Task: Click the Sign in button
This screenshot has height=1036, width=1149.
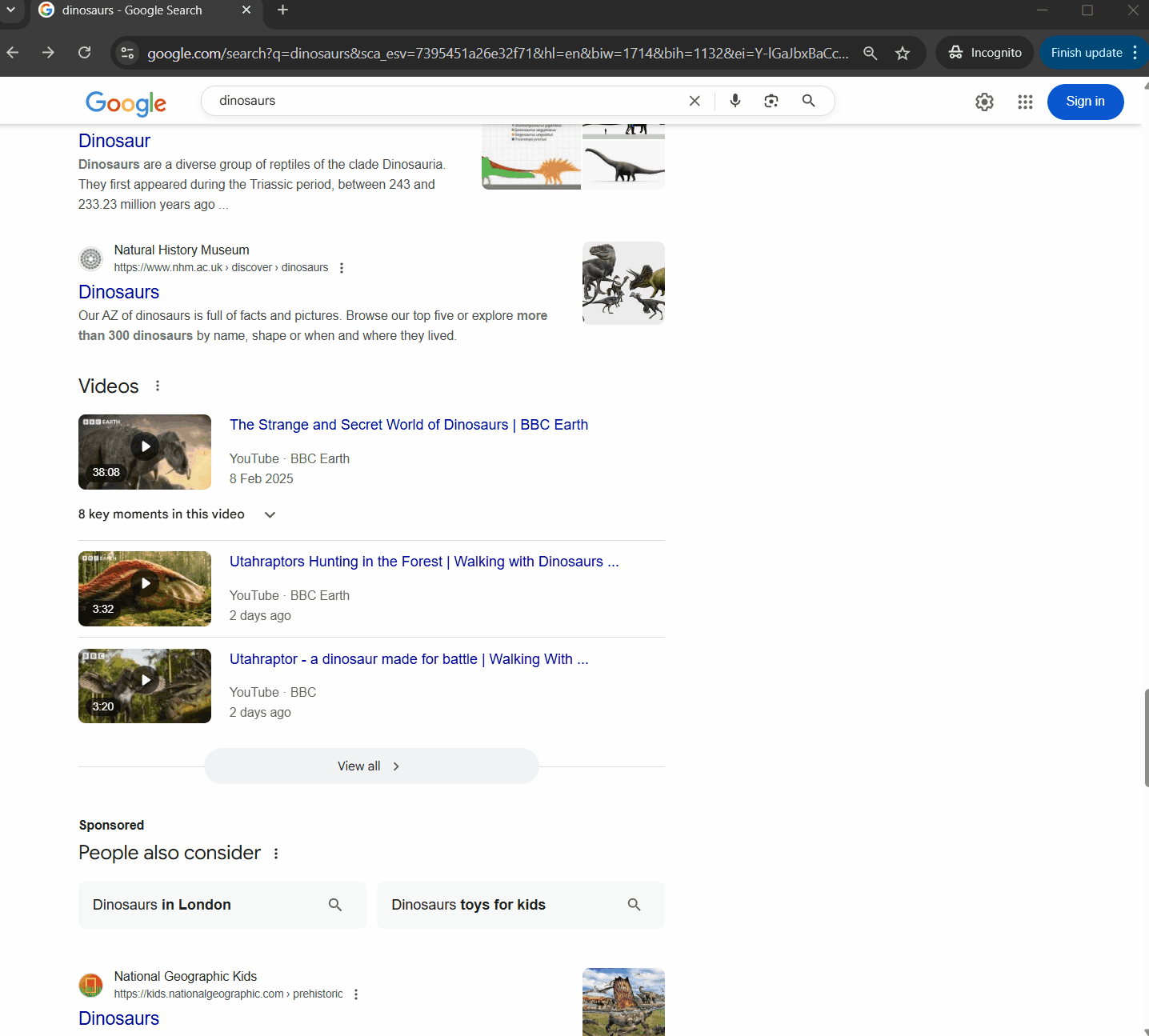Action: [x=1084, y=102]
